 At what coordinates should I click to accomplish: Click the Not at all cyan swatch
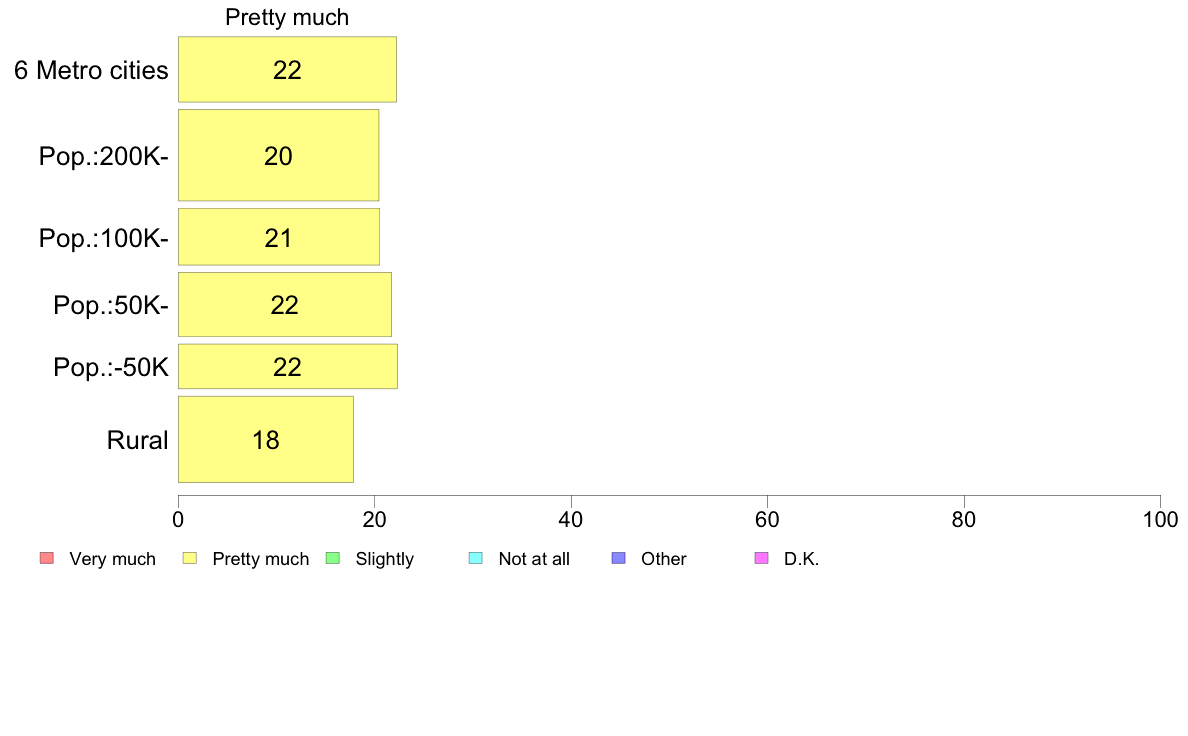(476, 559)
